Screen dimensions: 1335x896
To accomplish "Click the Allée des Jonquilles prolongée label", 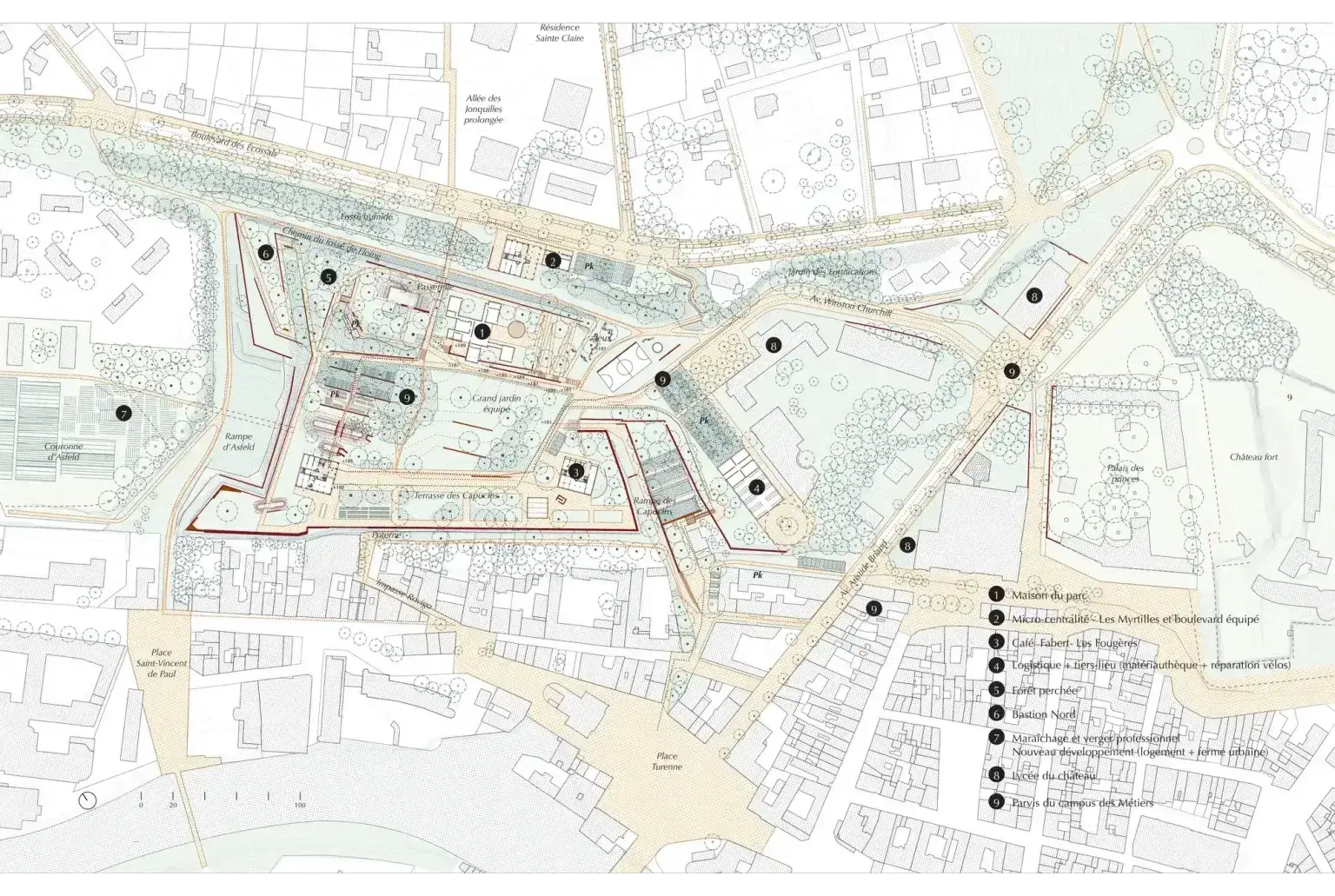I will pos(483,109).
